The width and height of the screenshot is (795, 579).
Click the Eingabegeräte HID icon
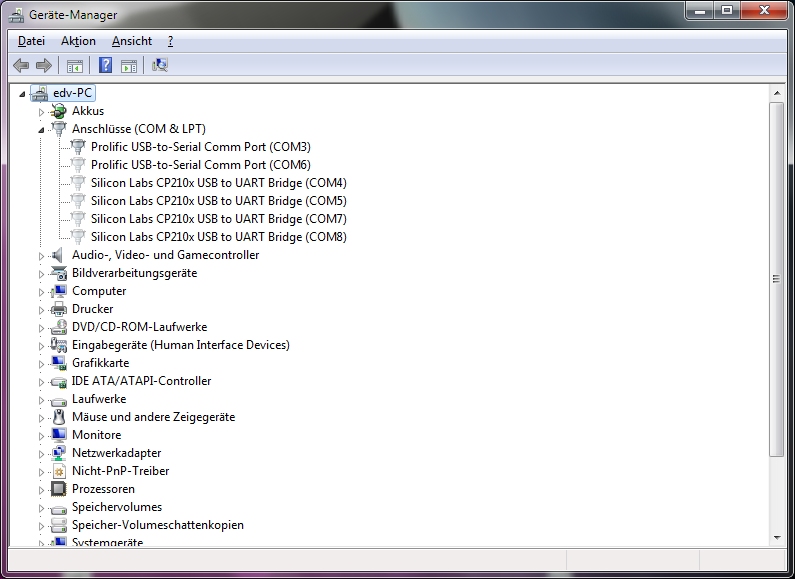(59, 345)
